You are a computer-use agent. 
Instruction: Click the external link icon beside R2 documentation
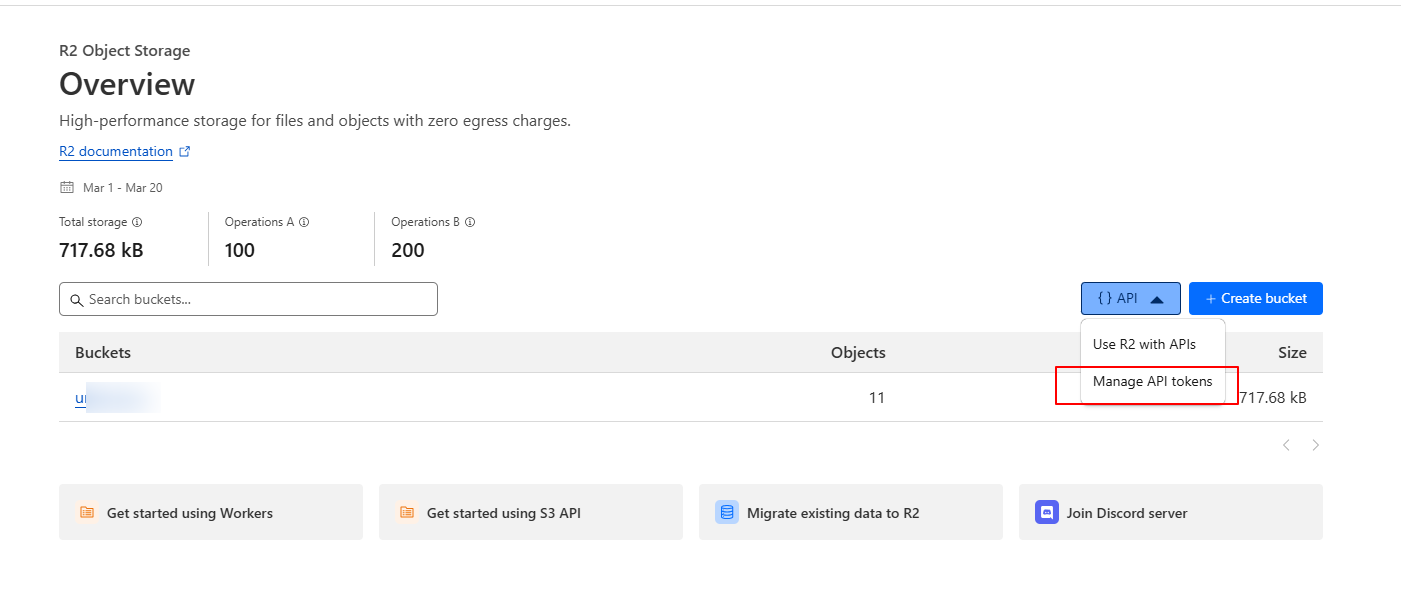(184, 152)
